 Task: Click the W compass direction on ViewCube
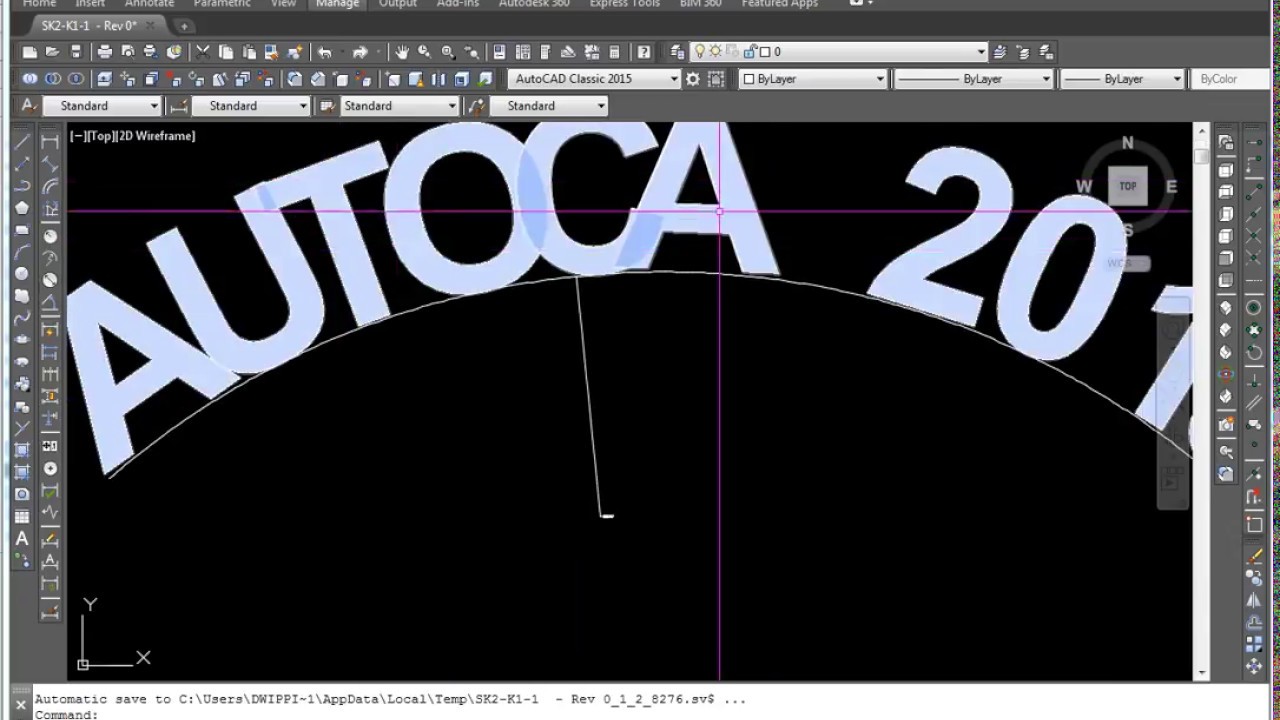pyautogui.click(x=1084, y=186)
